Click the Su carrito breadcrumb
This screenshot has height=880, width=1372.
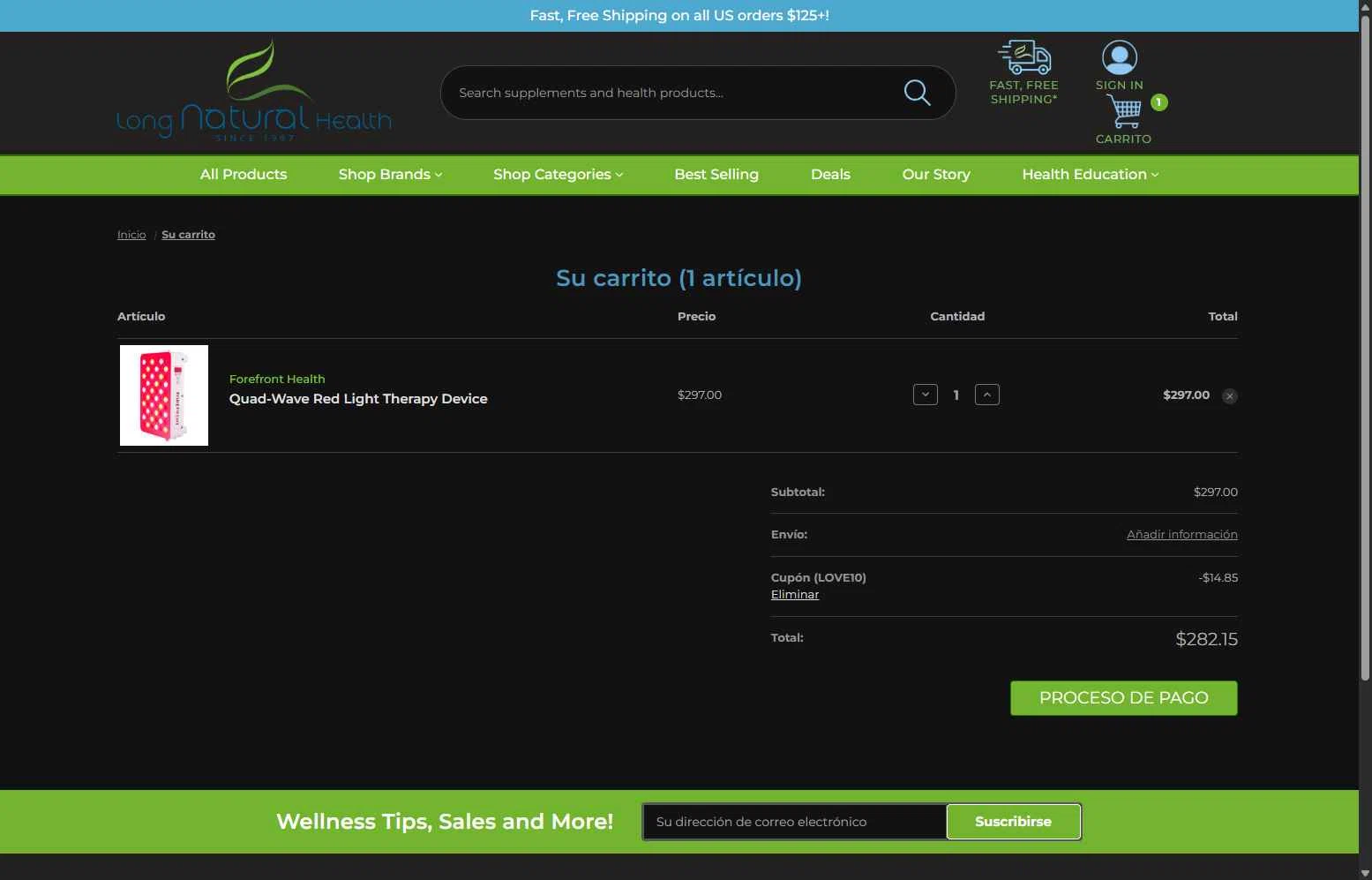point(188,235)
